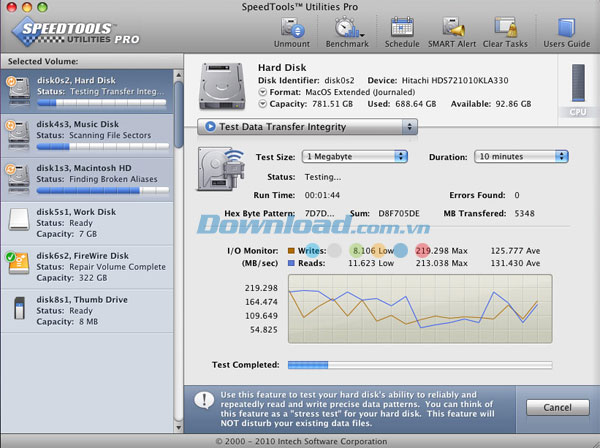
Task: Click the I/O Monitor graph
Action: pos(420,308)
